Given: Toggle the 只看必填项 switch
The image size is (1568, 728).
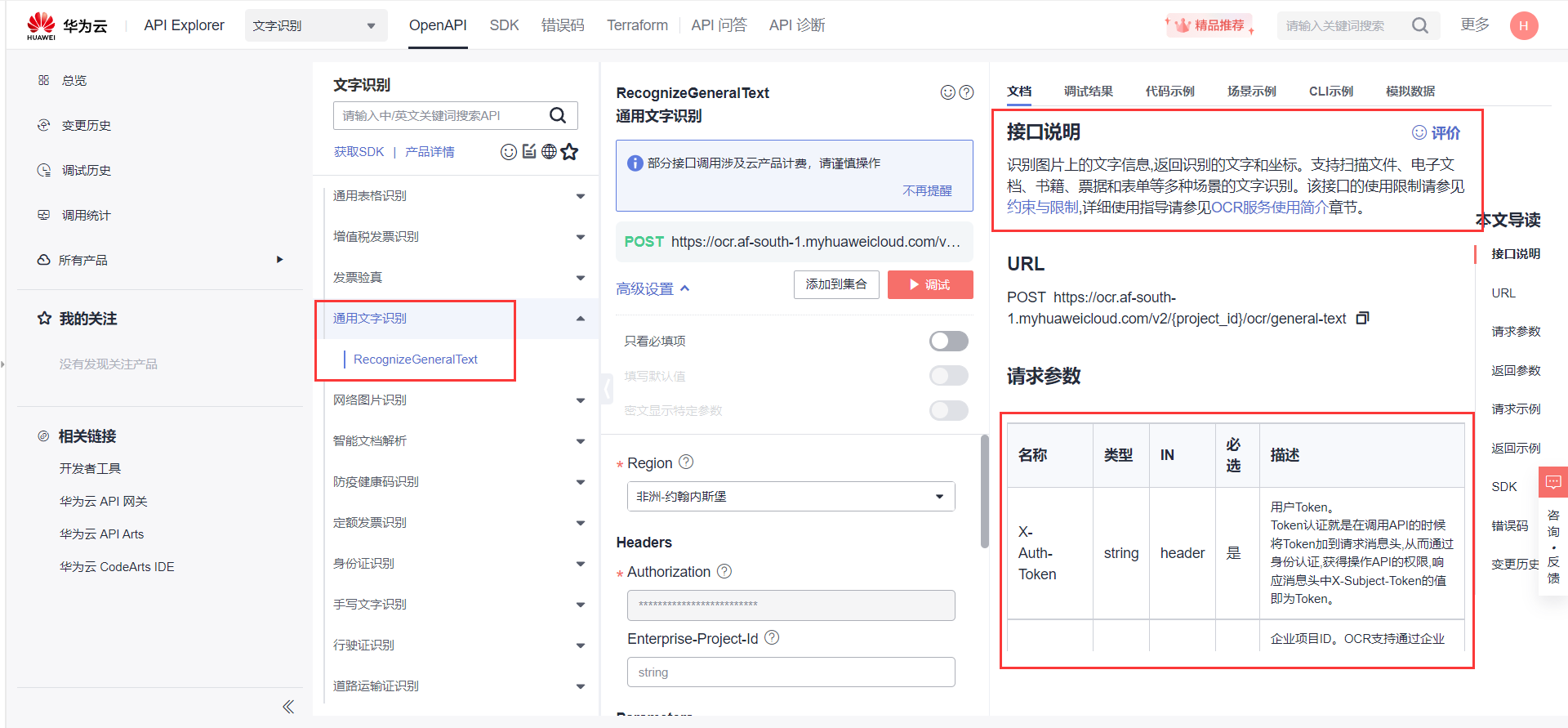Looking at the screenshot, I should tap(948, 341).
